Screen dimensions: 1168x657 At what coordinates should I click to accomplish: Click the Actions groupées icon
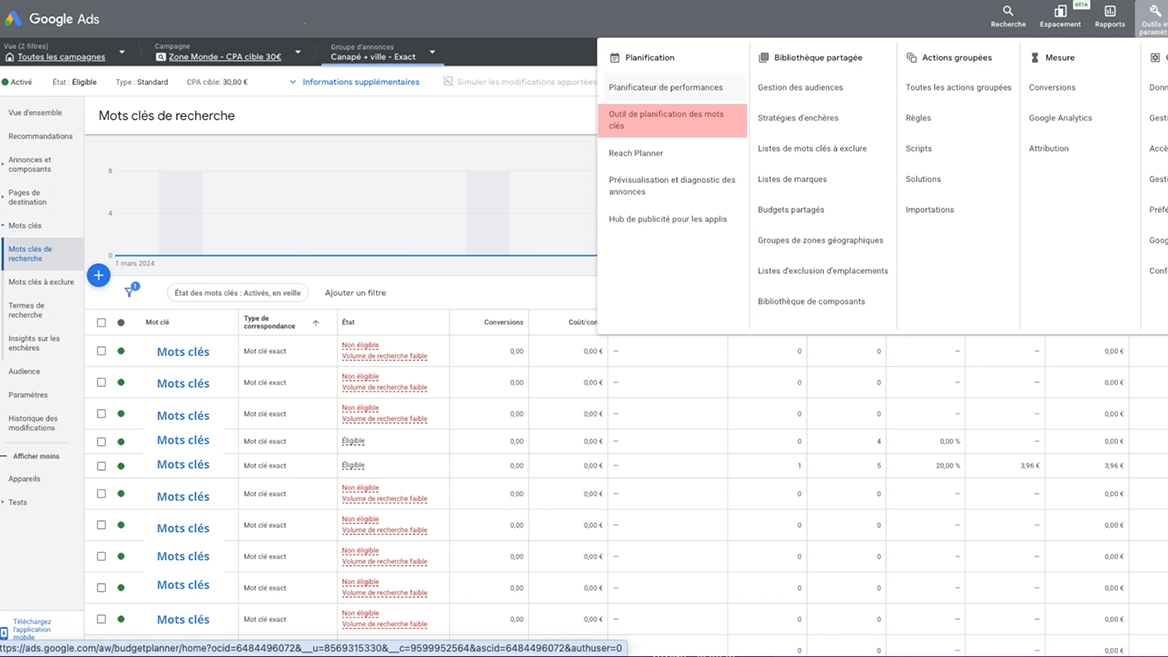coord(911,57)
